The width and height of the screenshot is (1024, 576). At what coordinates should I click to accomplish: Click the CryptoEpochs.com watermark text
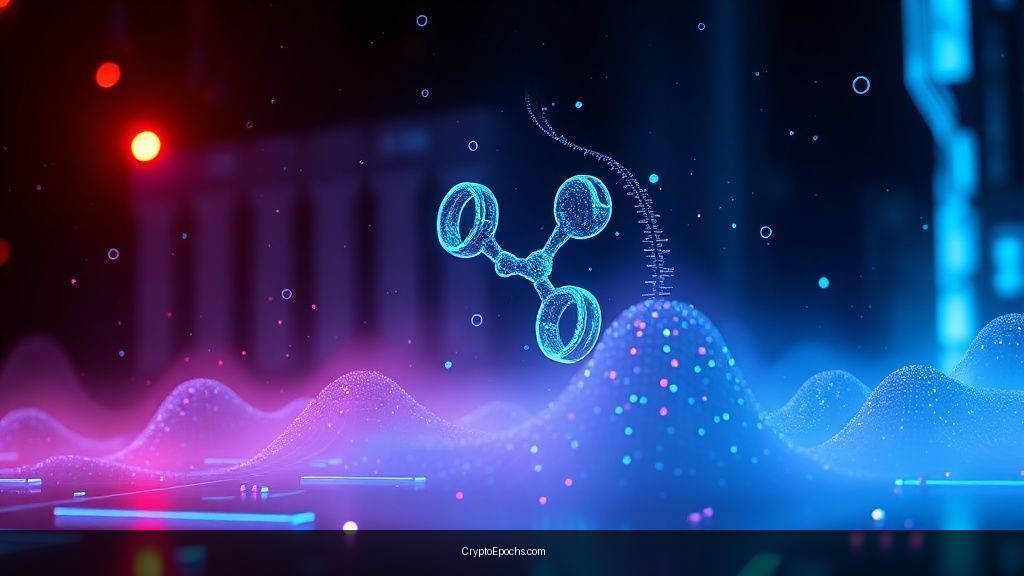[503, 551]
